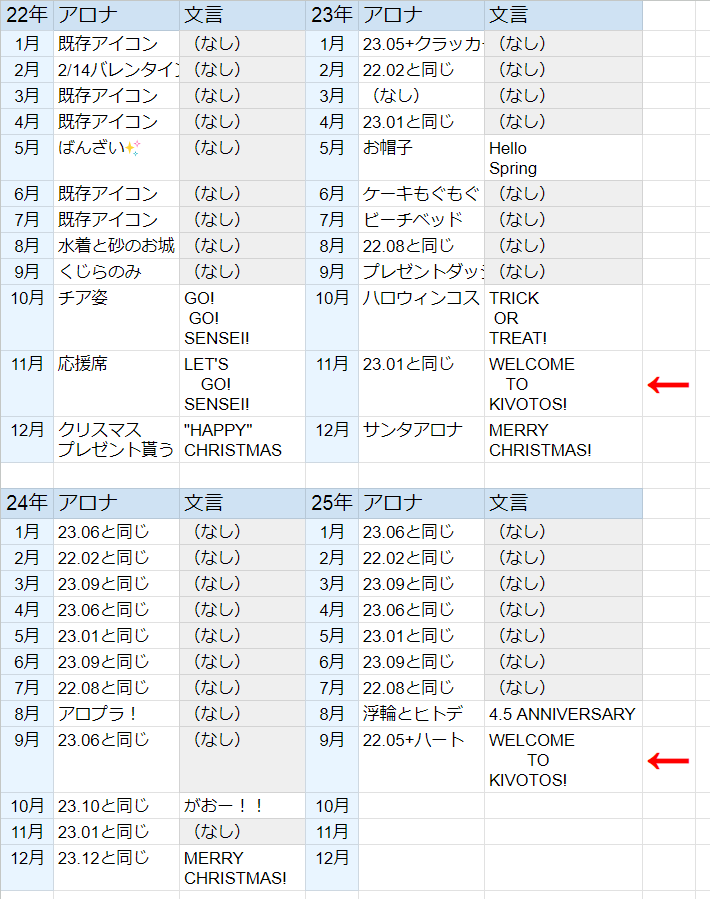Image resolution: width=710 pixels, height=899 pixels.
Task: Select the '水着と砂のお城' cell
Action: point(116,246)
